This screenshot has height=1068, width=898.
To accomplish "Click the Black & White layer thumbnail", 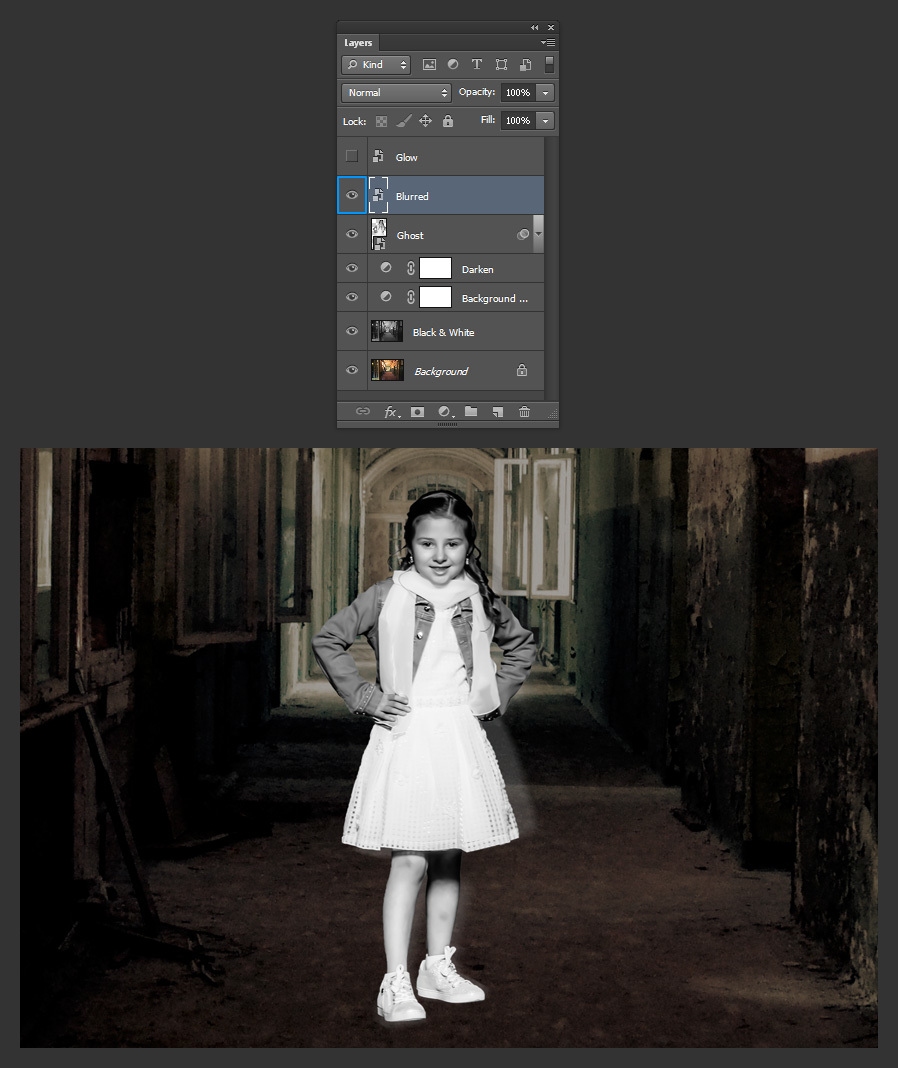I will click(387, 331).
